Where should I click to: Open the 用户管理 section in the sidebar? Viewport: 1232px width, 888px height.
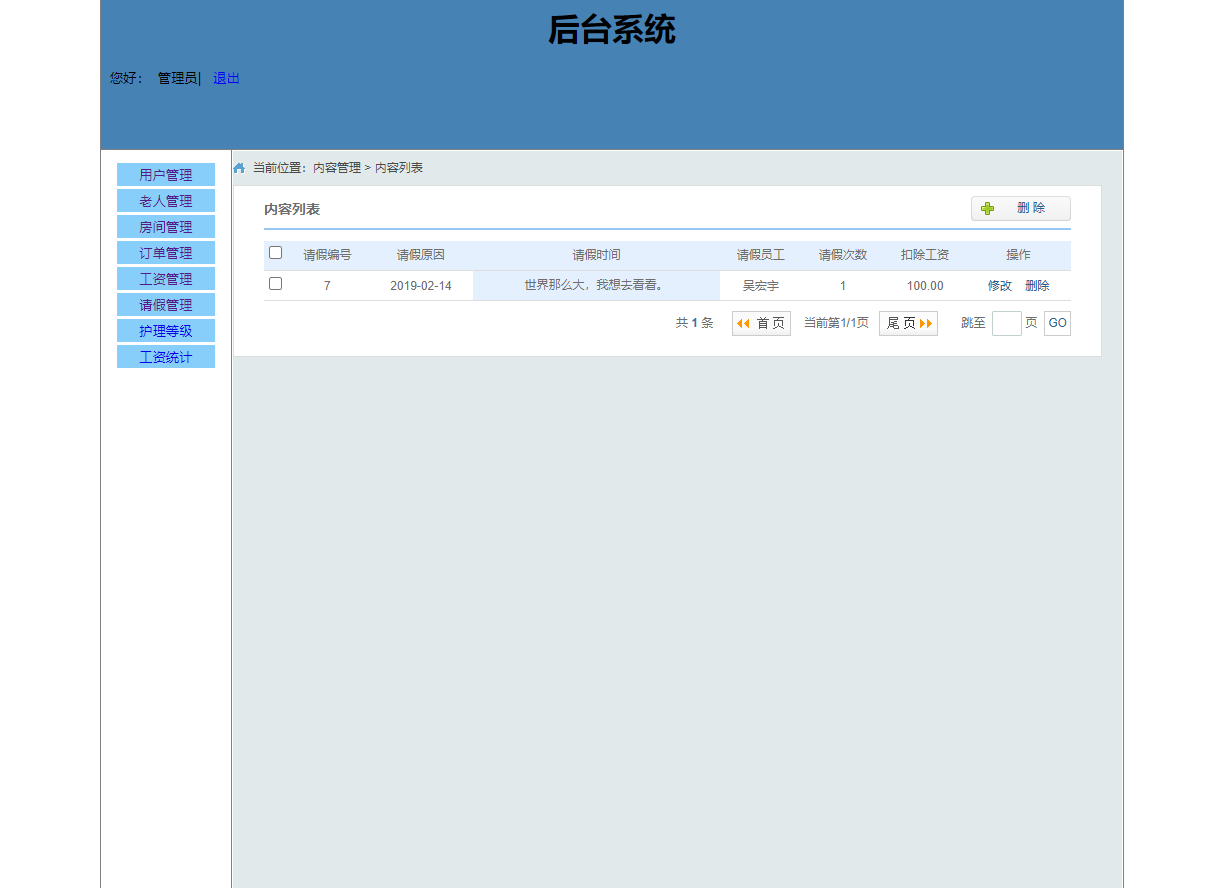pos(166,174)
